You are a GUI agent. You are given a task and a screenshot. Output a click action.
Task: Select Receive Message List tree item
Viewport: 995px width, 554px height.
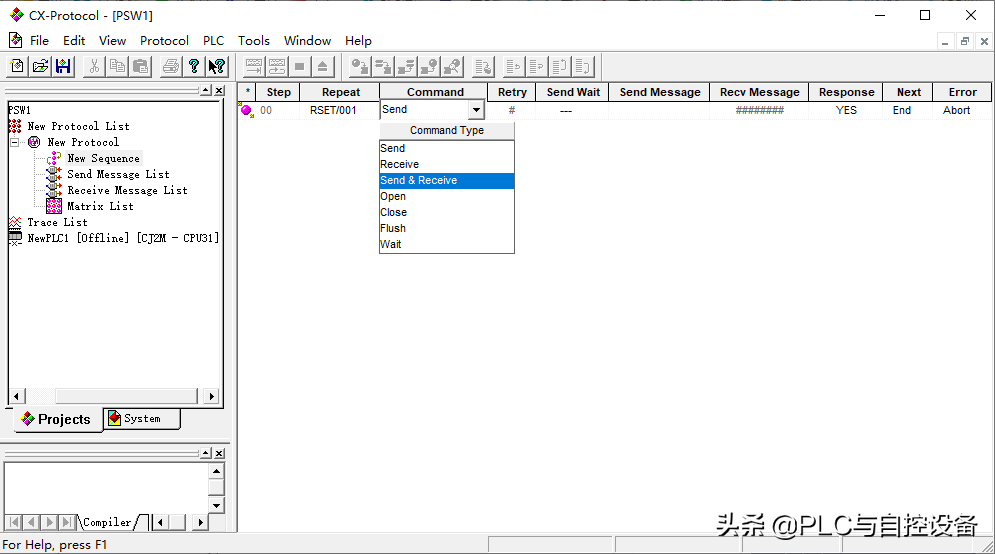tap(127, 190)
